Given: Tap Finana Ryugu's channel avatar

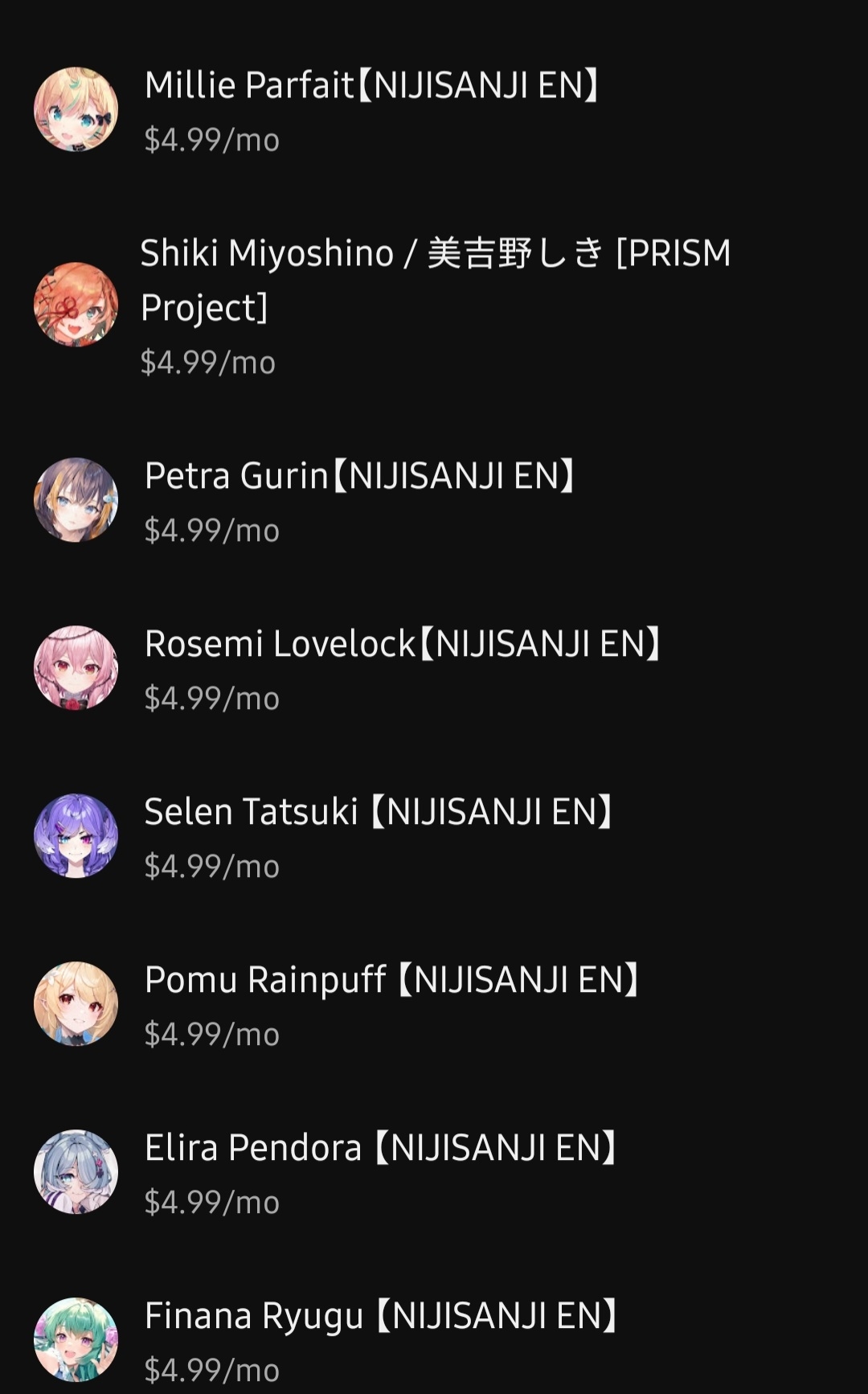Looking at the screenshot, I should coord(76,1339).
